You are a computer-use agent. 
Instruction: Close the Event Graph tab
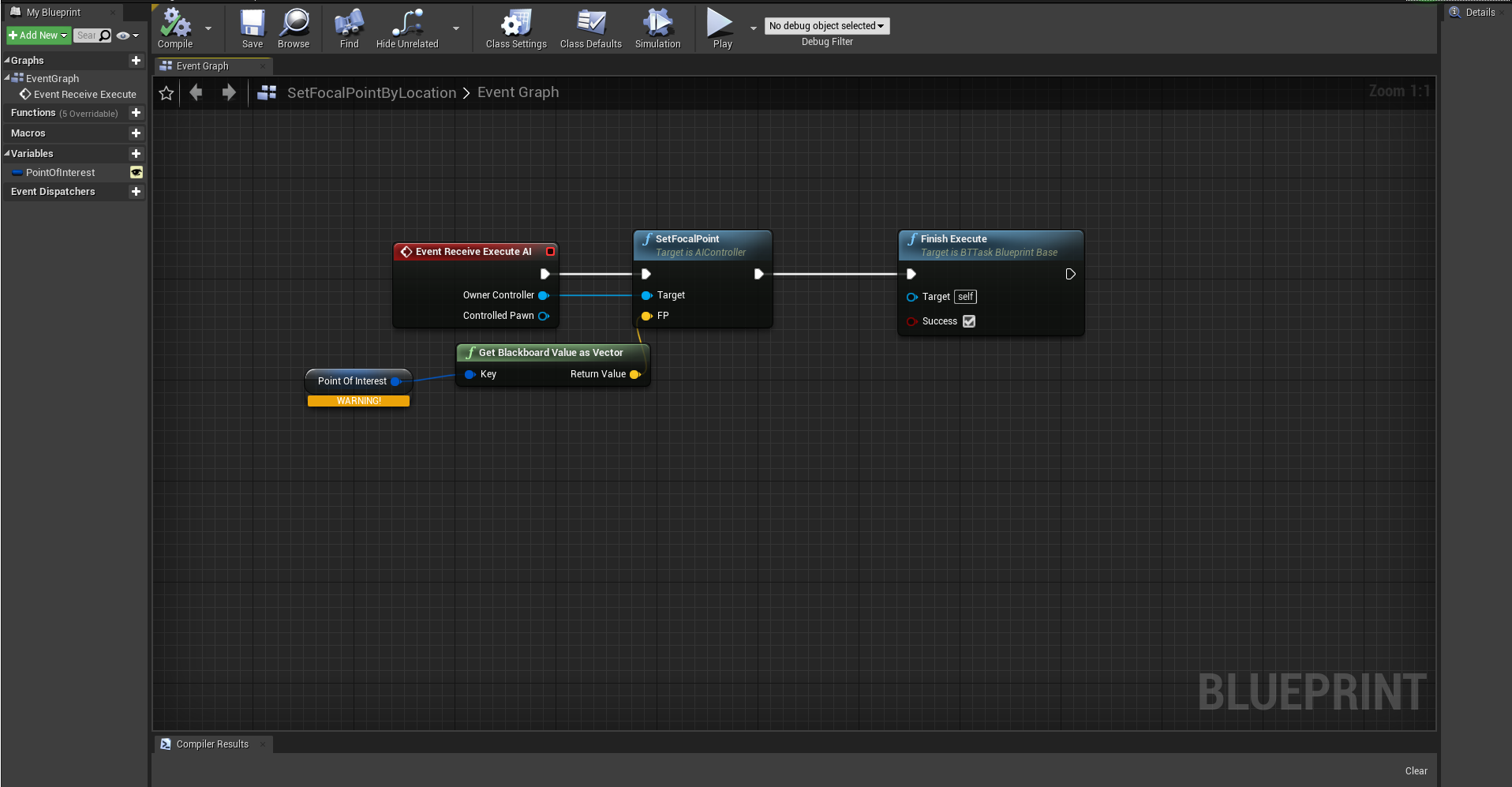(x=263, y=66)
